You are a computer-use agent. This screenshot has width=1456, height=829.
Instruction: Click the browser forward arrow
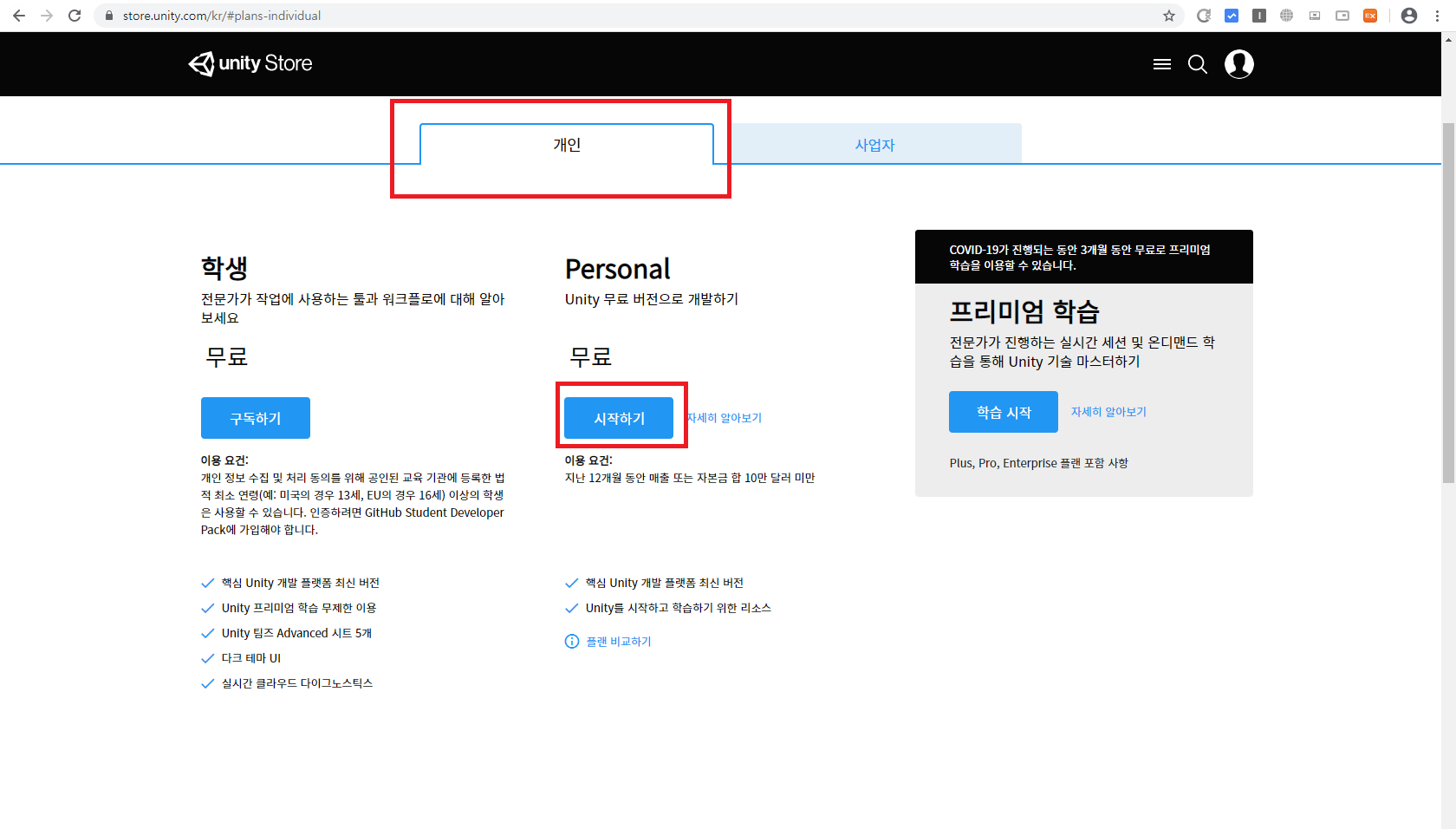point(47,16)
